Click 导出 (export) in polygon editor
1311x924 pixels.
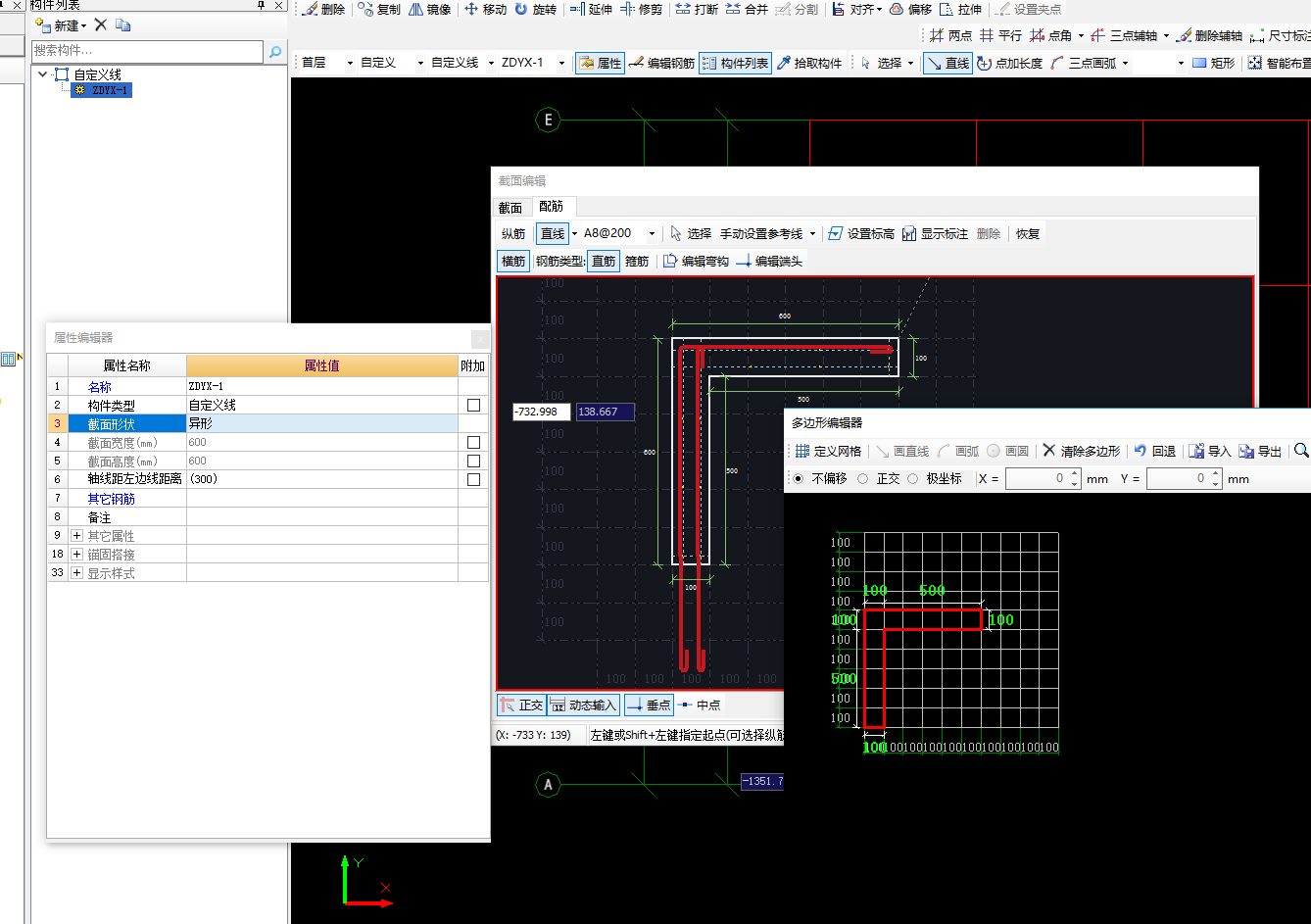1260,451
